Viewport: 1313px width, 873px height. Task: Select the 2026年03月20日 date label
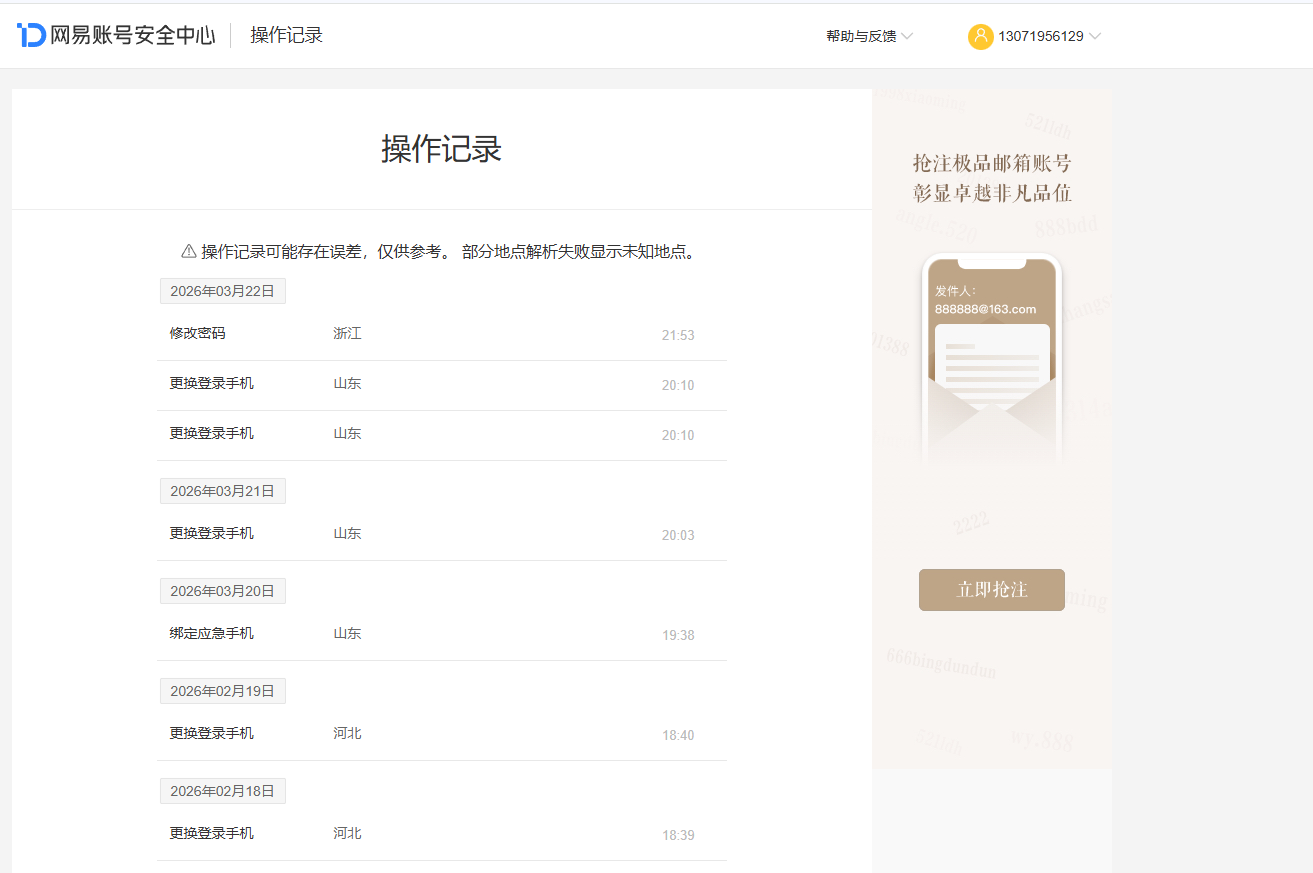point(223,591)
